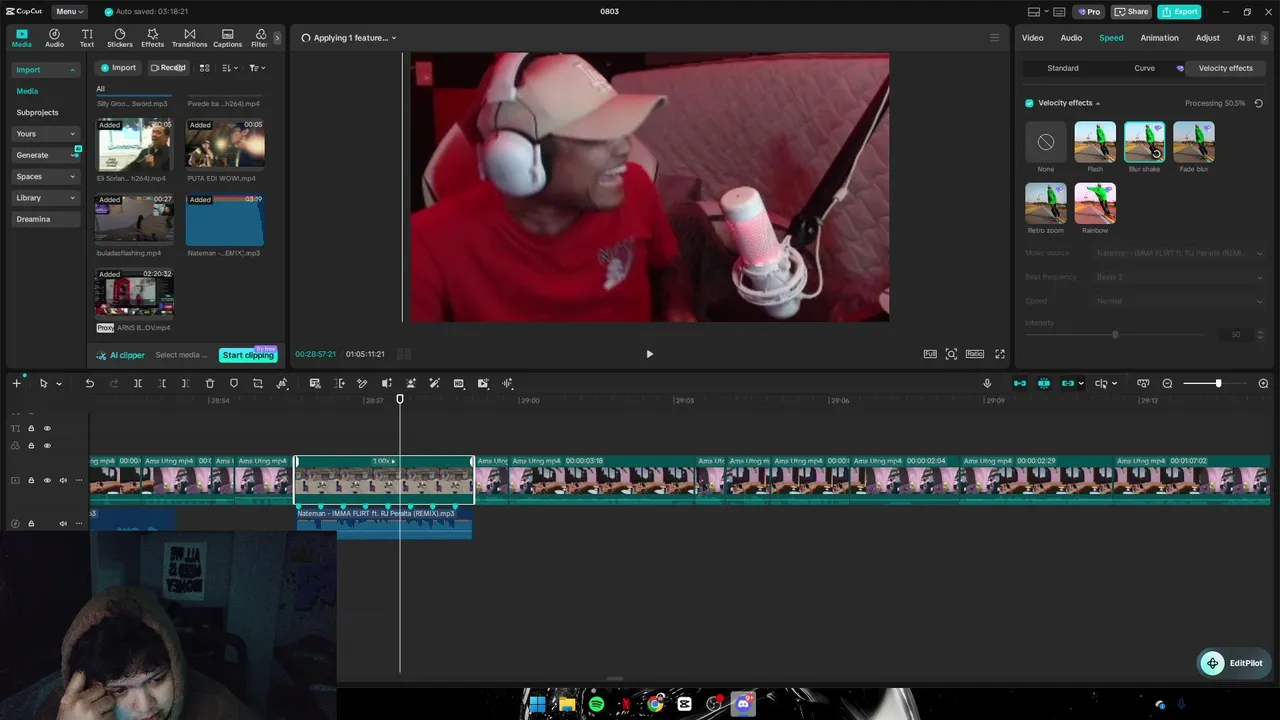This screenshot has height=720, width=1280.
Task: Open the Transitions panel
Action: 189,38
